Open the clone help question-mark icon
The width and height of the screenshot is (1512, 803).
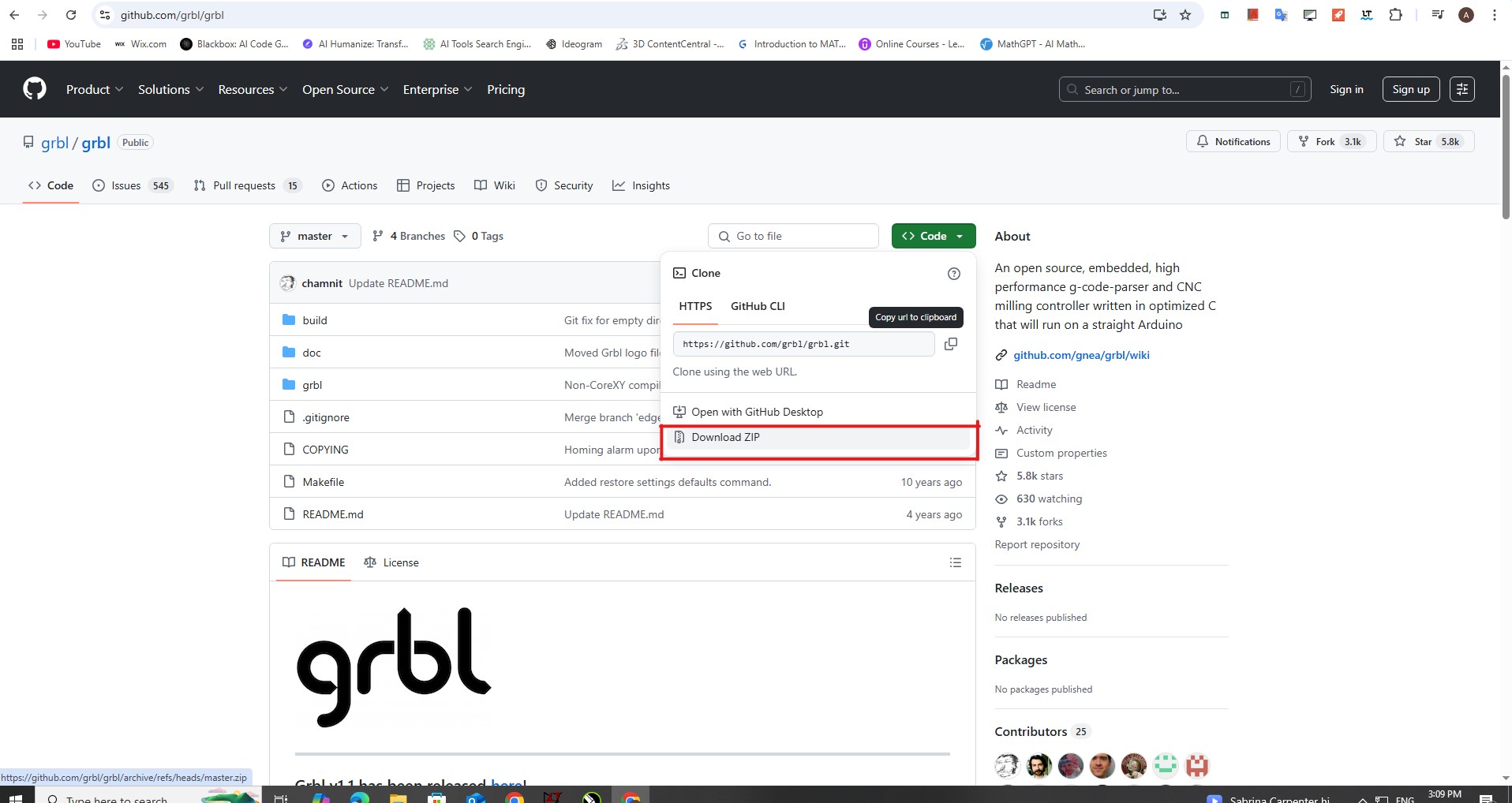point(953,274)
